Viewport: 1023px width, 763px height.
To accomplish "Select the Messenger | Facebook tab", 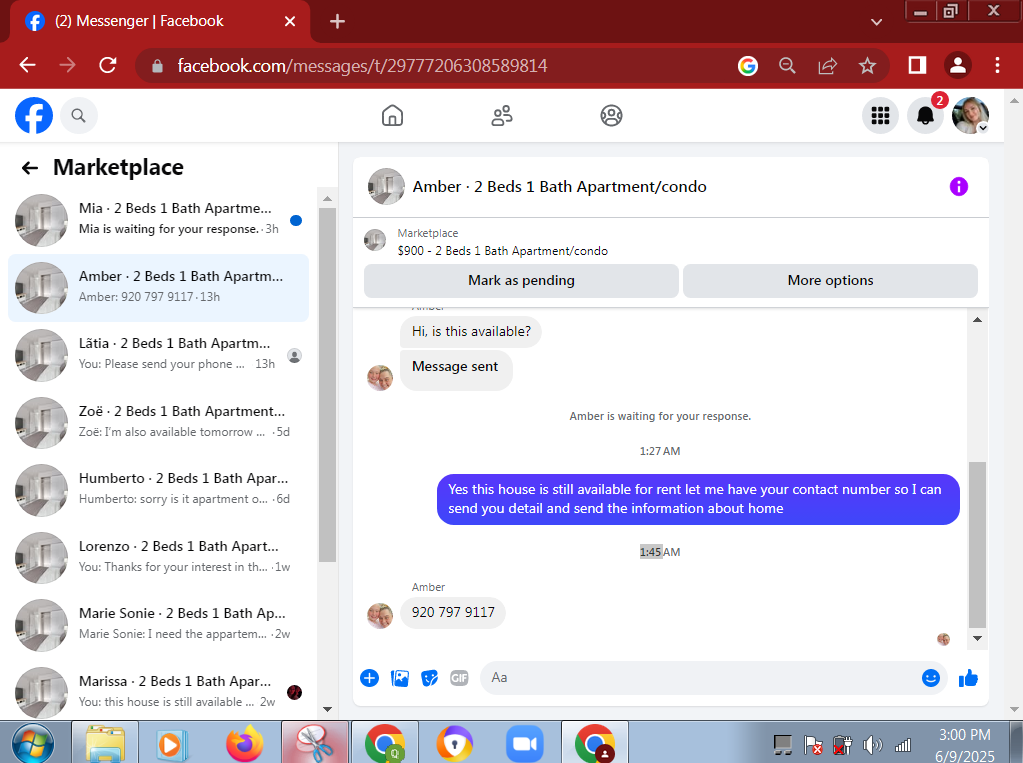I will (161, 22).
